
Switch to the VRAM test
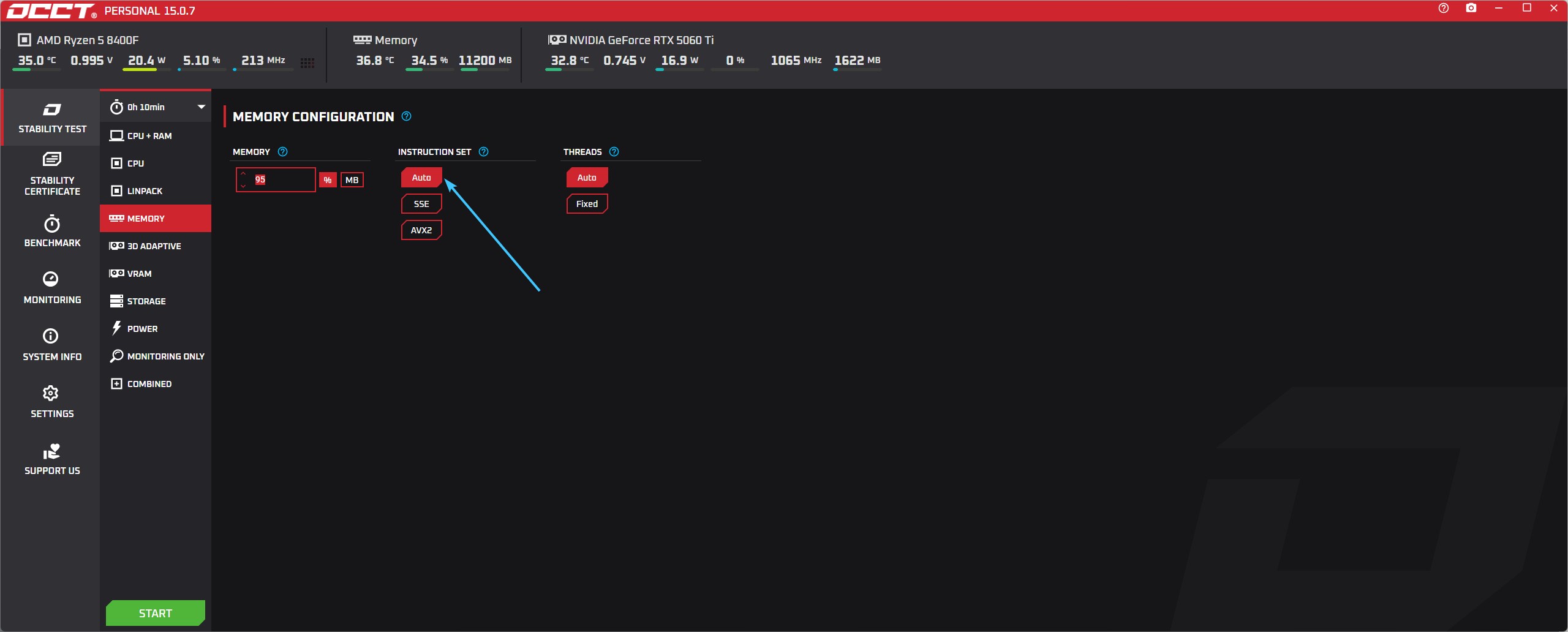click(x=139, y=274)
